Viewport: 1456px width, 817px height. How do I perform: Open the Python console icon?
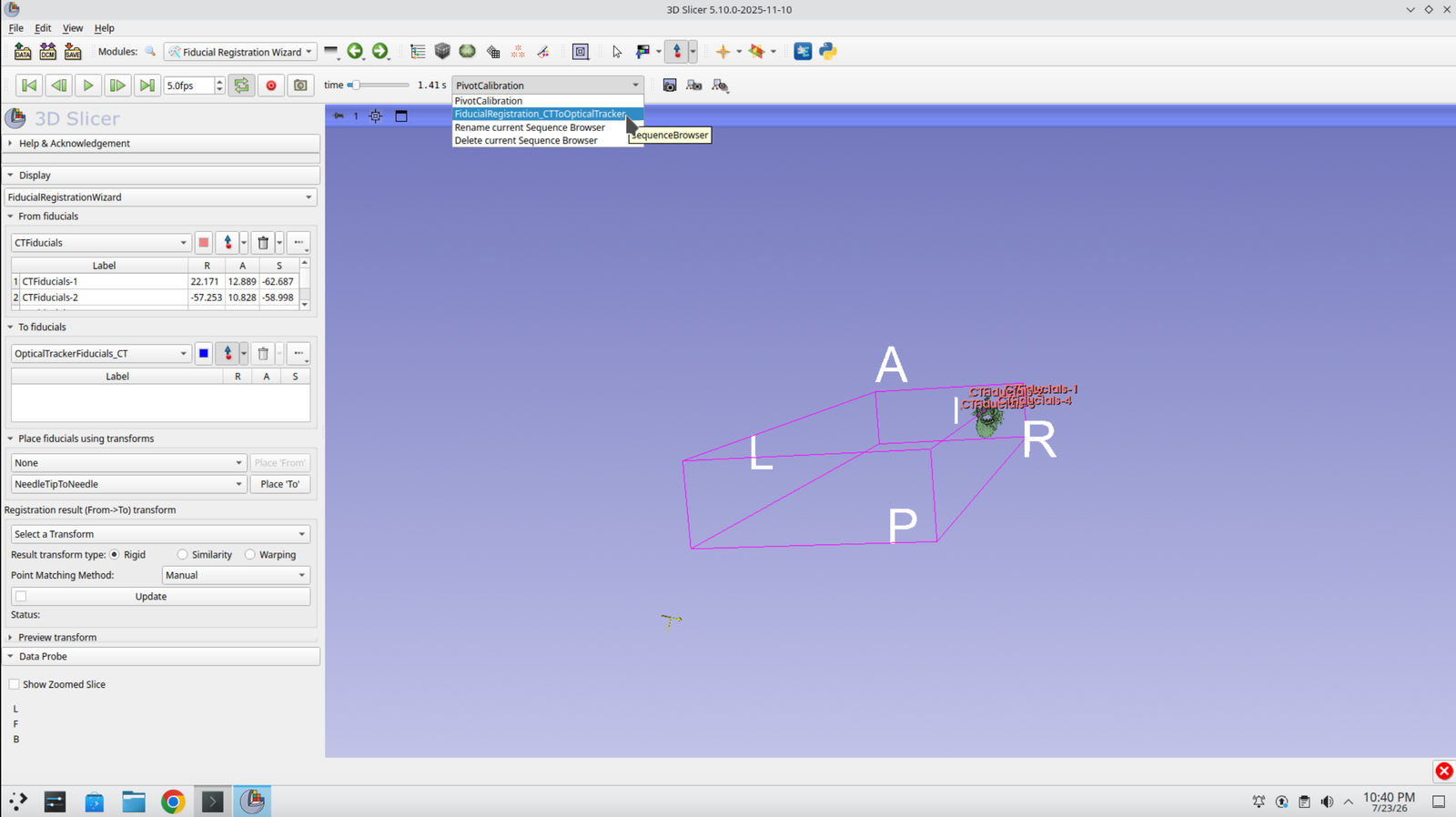828,52
